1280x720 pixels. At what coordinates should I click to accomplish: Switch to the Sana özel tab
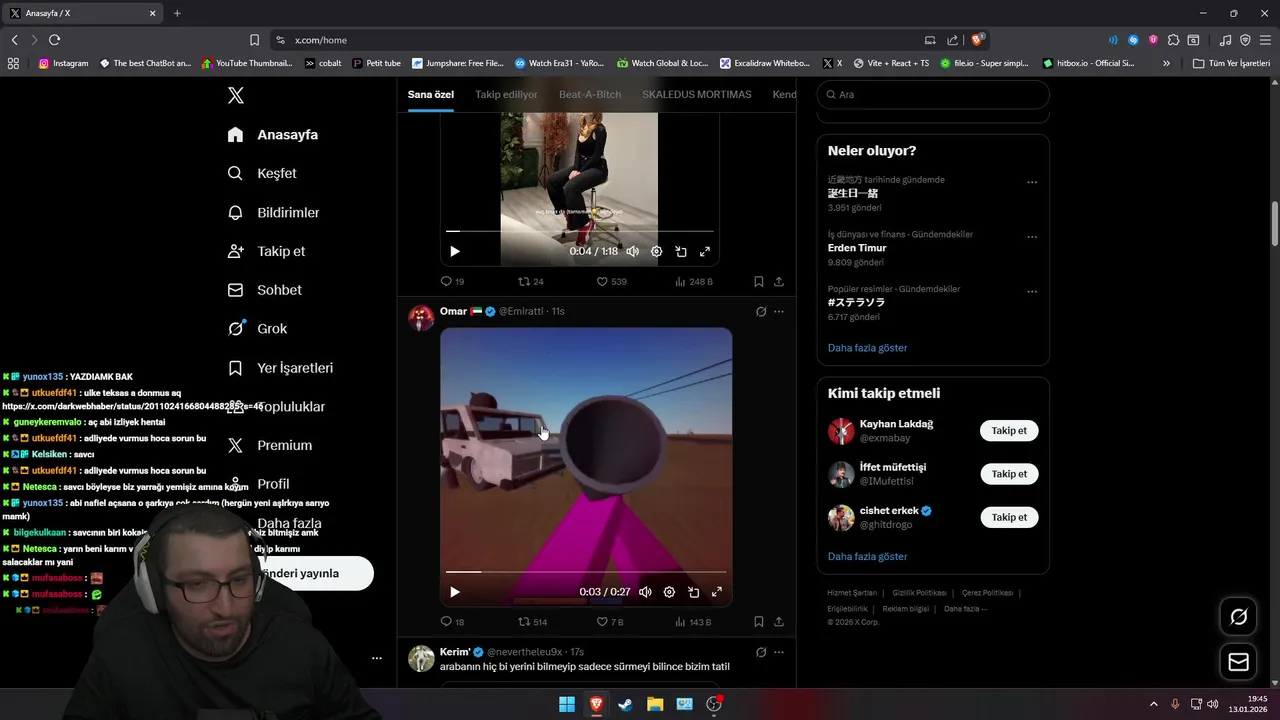click(430, 94)
